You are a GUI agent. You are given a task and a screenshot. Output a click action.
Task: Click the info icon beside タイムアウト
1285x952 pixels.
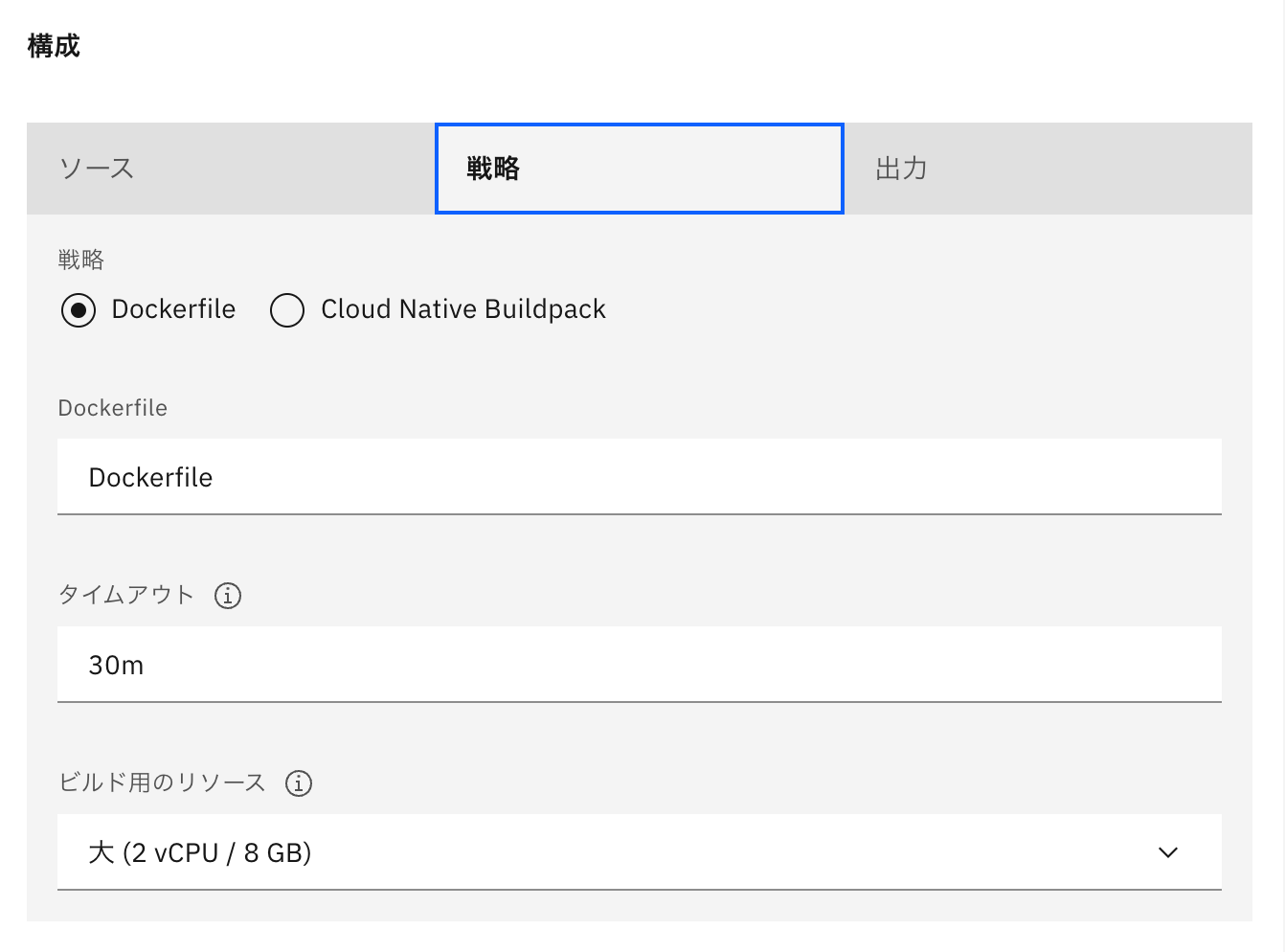[x=227, y=596]
